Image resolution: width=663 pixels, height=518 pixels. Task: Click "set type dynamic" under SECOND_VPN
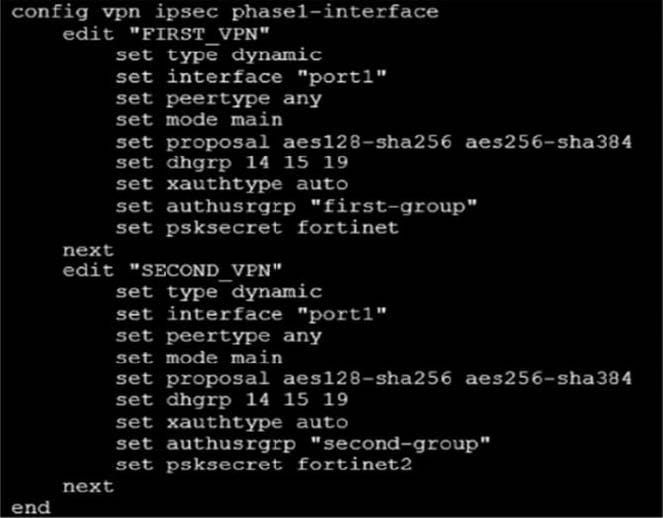[218, 292]
